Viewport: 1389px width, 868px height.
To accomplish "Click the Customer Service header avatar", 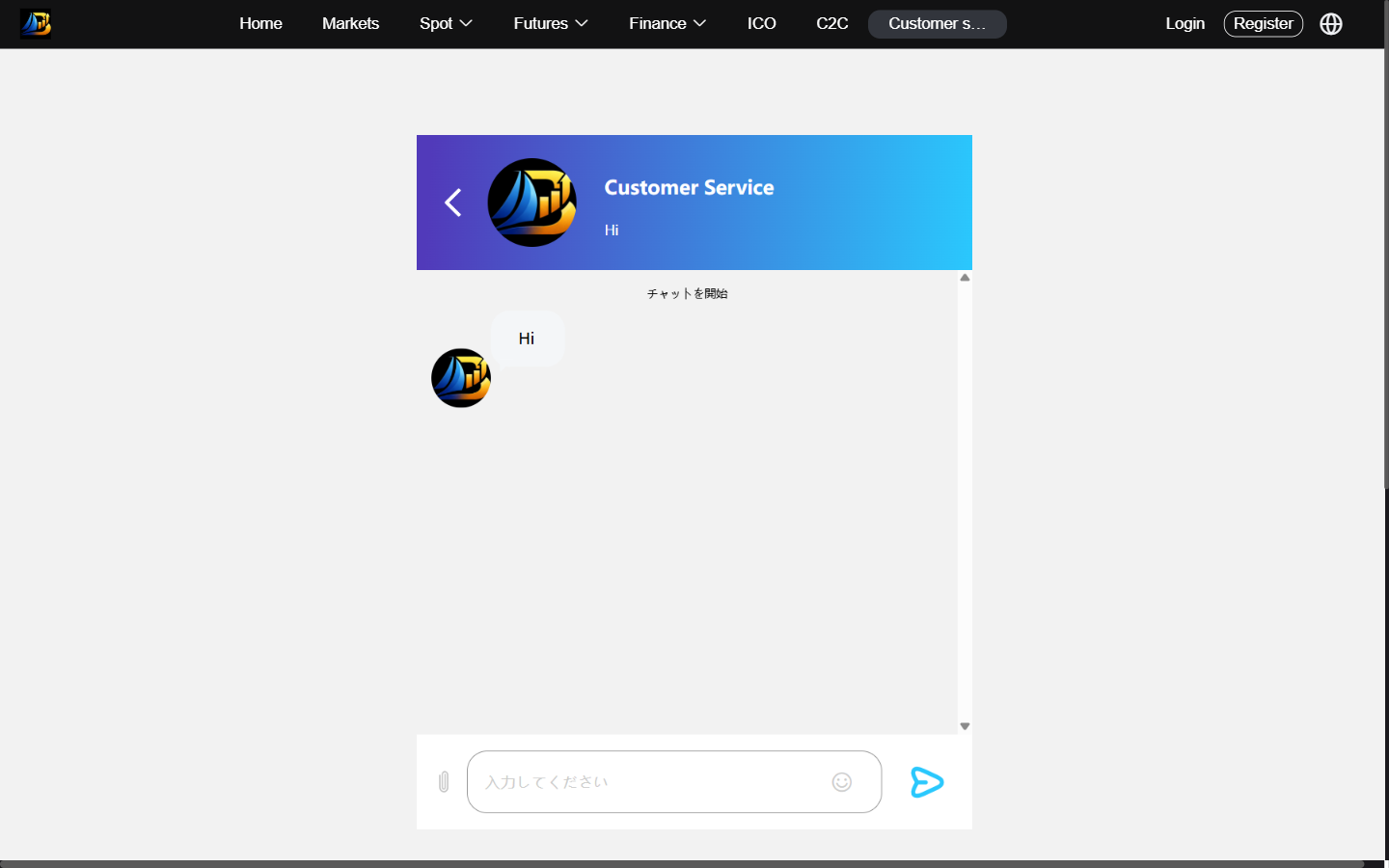I will [532, 203].
